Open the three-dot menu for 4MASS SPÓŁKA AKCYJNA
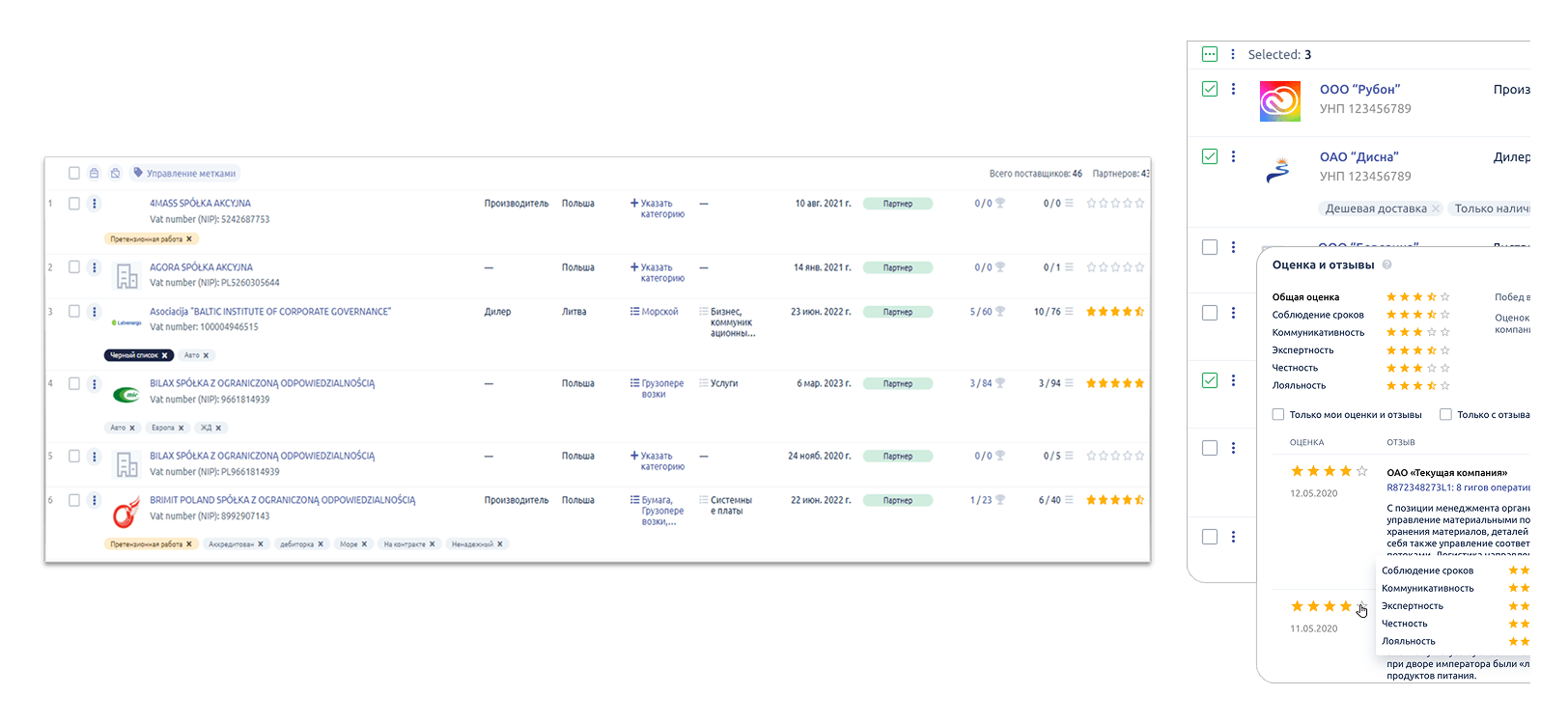Image resolution: width=1568 pixels, height=724 pixels. pyautogui.click(x=94, y=204)
